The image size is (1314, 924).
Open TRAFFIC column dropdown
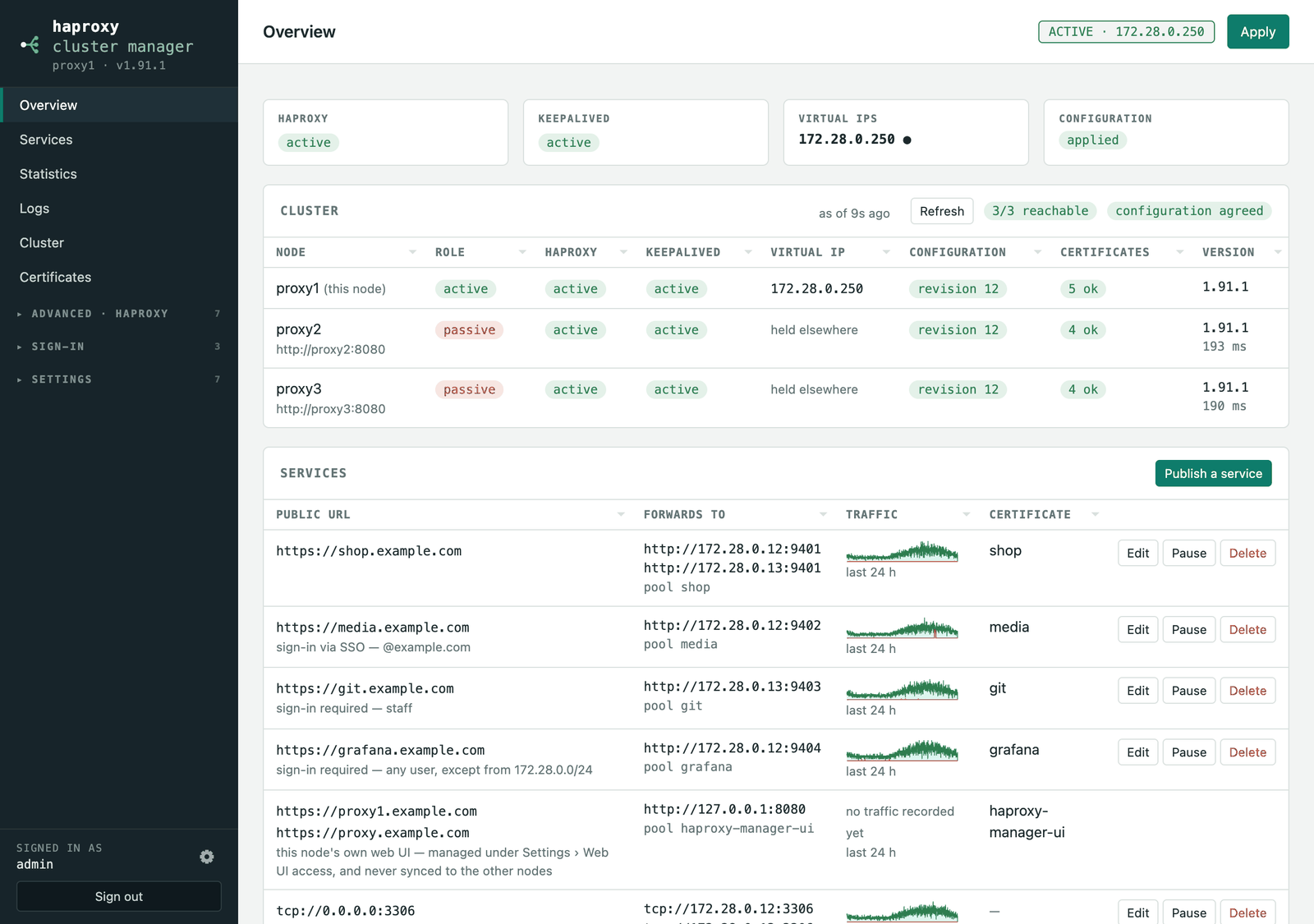967,514
